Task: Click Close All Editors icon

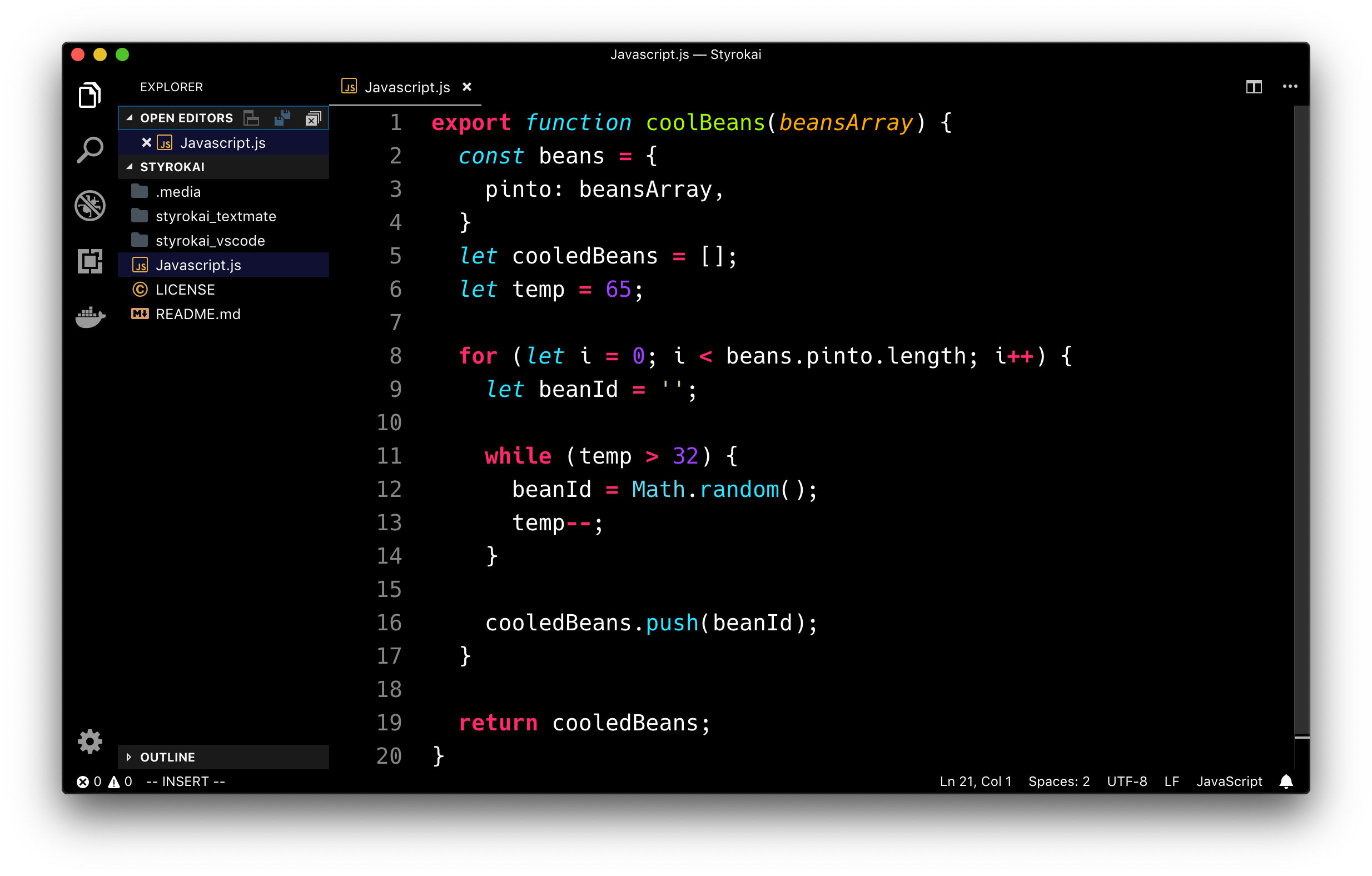Action: (313, 118)
